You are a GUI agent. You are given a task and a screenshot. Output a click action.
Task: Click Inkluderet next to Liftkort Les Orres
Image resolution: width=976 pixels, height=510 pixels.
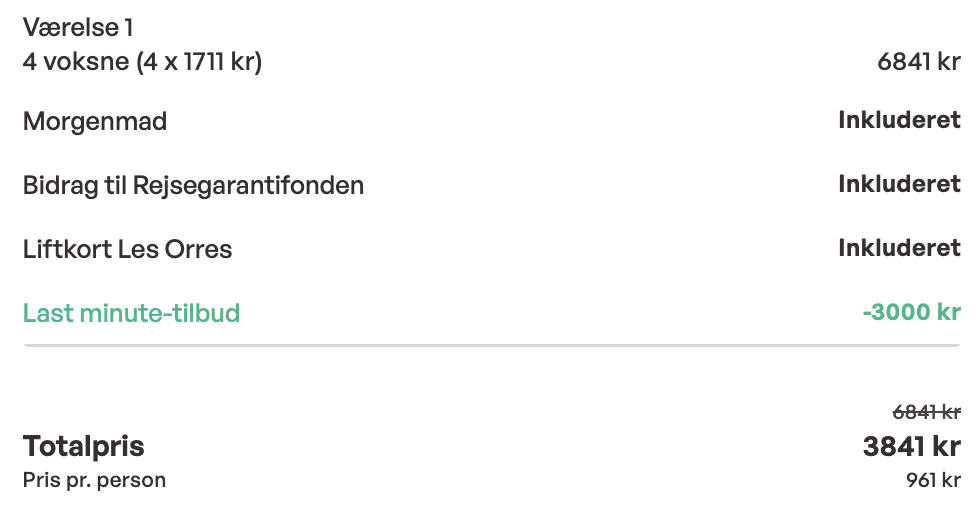click(899, 248)
